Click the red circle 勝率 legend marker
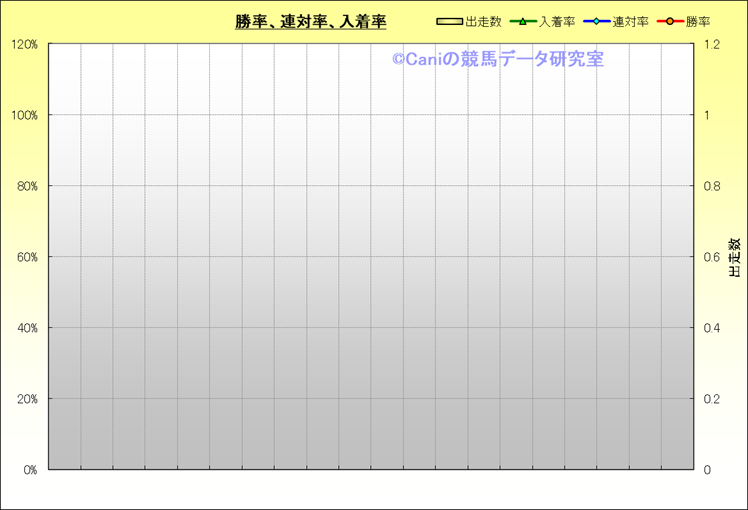 click(x=671, y=22)
